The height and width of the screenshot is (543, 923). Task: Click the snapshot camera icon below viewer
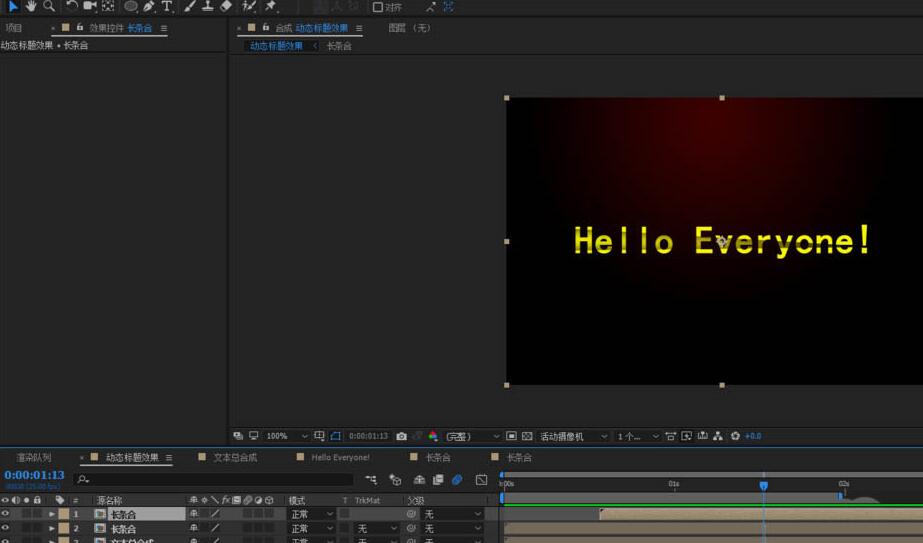[x=401, y=436]
